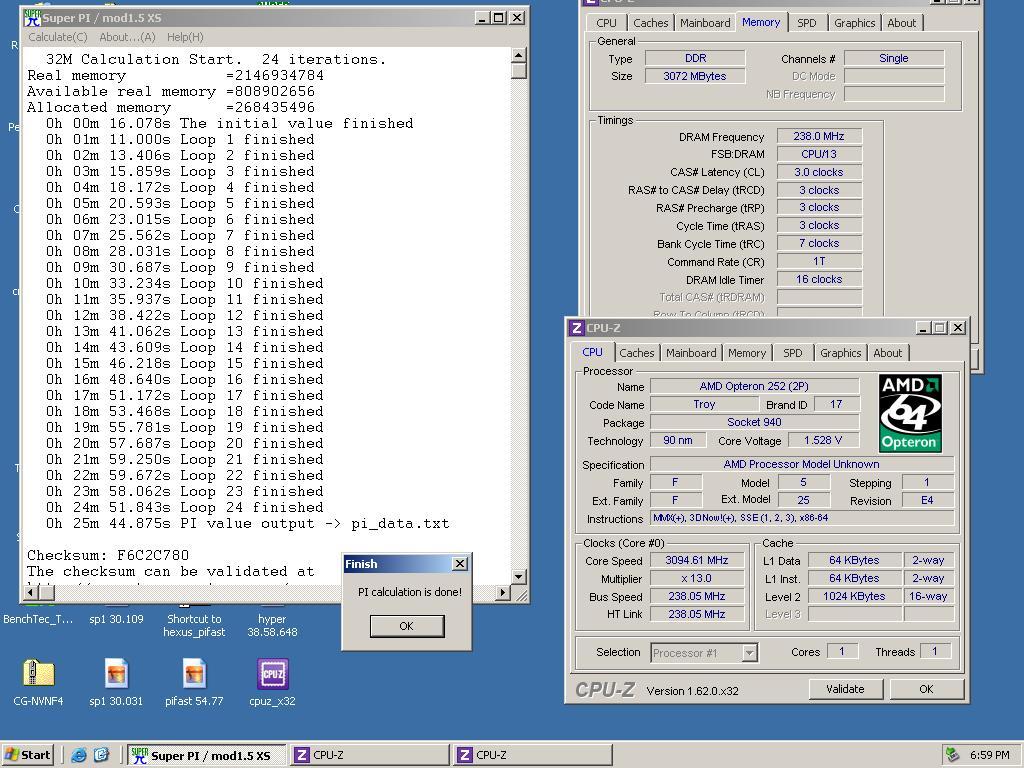1024x768 pixels.
Task: Click the second quick launch browser icon
Action: click(101, 755)
